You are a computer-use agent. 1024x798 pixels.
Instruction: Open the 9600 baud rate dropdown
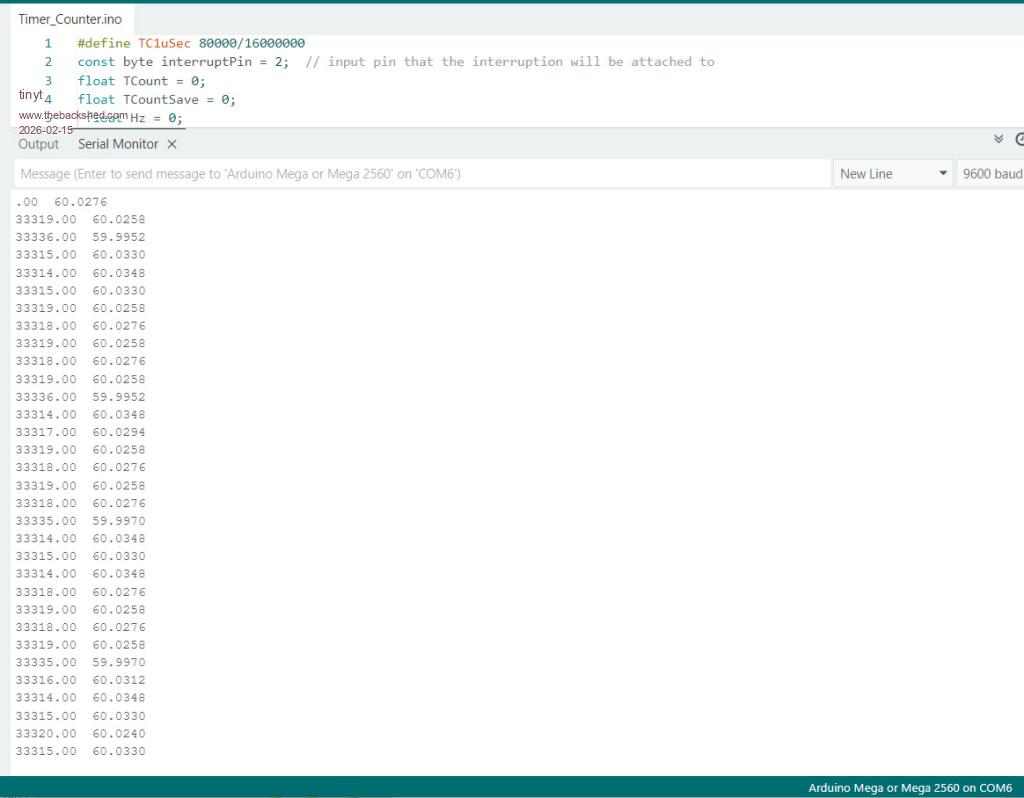point(990,174)
